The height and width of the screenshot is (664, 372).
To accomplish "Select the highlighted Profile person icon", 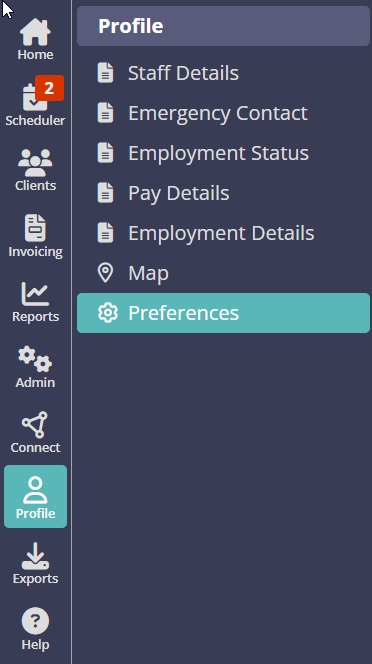I will (35, 497).
